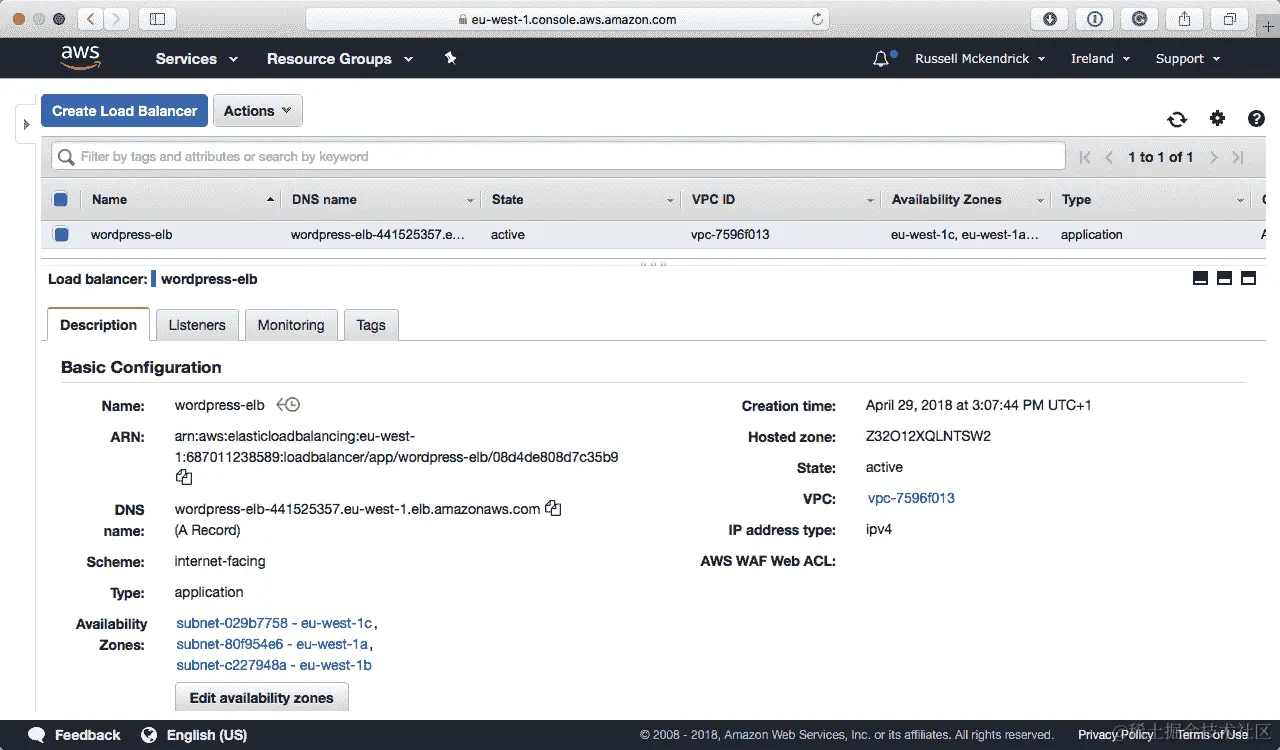Sort by the Name column
1280x750 pixels.
[180, 200]
